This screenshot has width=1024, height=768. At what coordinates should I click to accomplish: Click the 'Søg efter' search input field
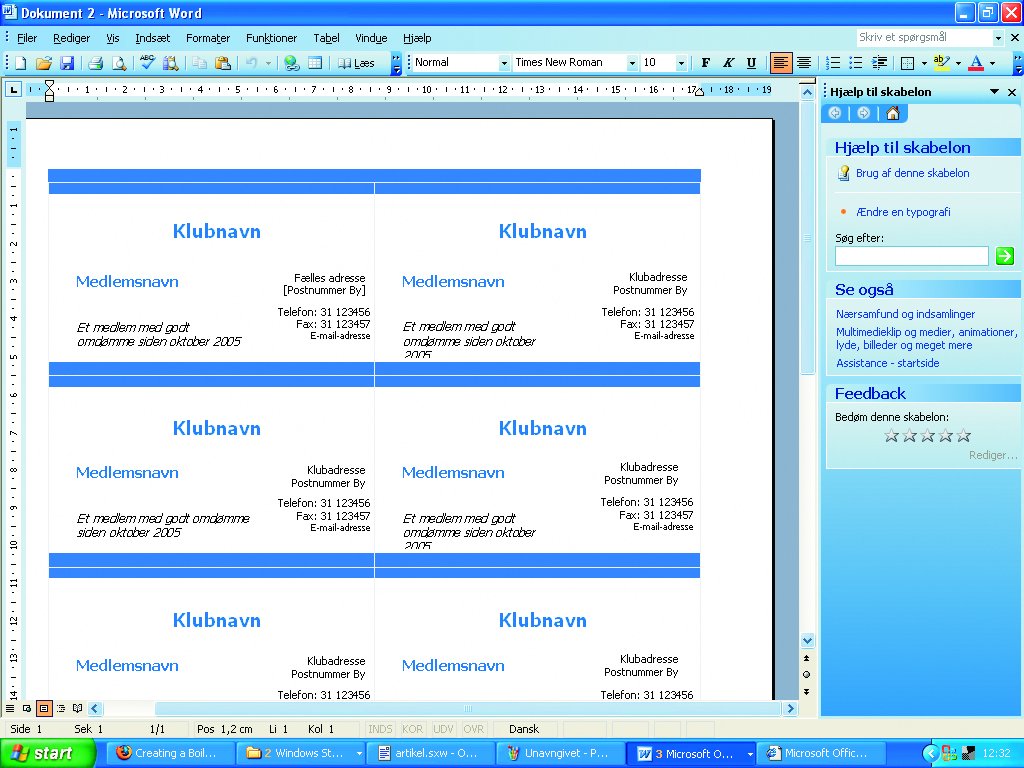tap(911, 256)
